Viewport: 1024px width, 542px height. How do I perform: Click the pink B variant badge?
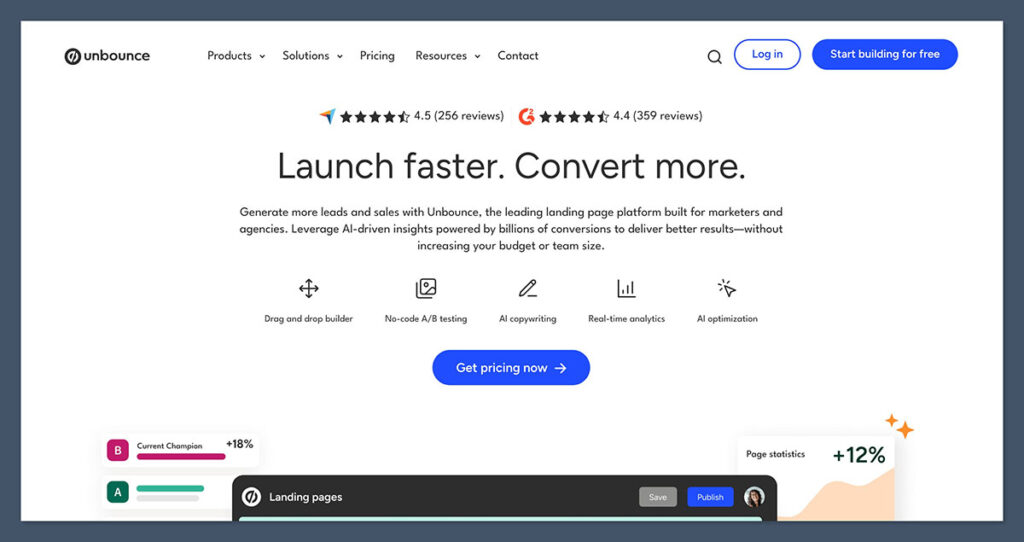(x=118, y=450)
